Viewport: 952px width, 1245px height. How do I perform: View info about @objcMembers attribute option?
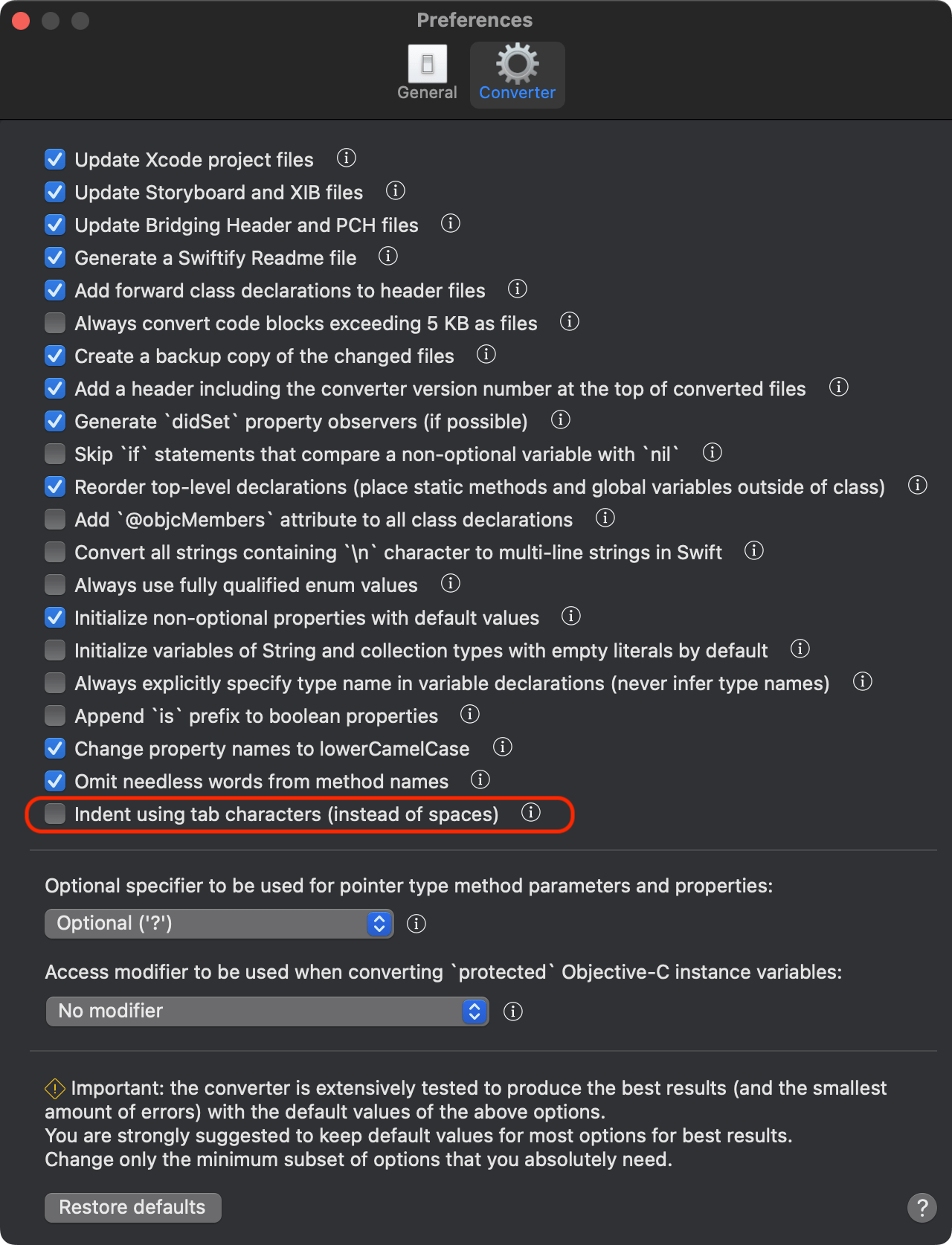(605, 518)
